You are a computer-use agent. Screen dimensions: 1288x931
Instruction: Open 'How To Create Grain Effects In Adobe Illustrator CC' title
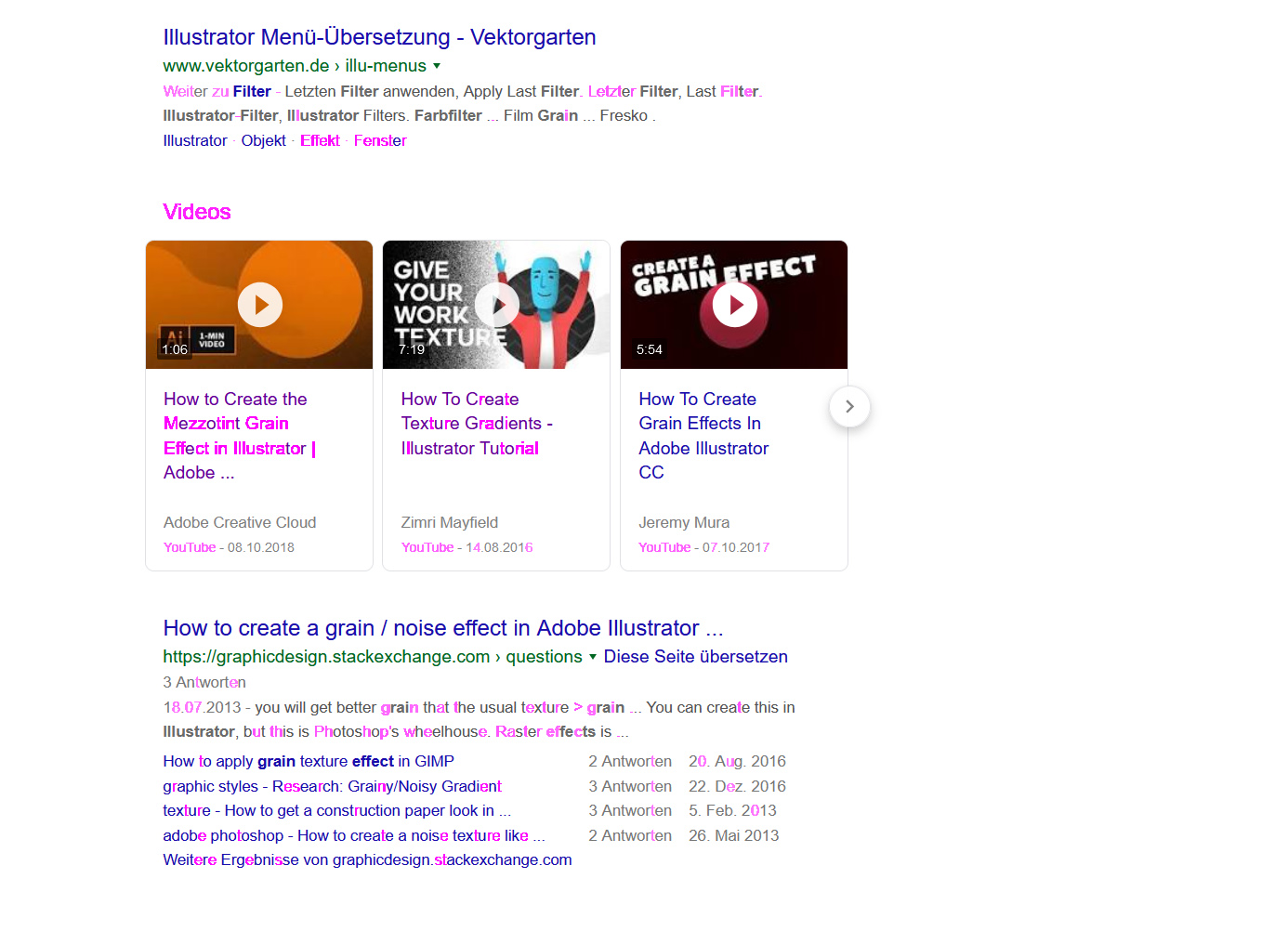pos(703,436)
